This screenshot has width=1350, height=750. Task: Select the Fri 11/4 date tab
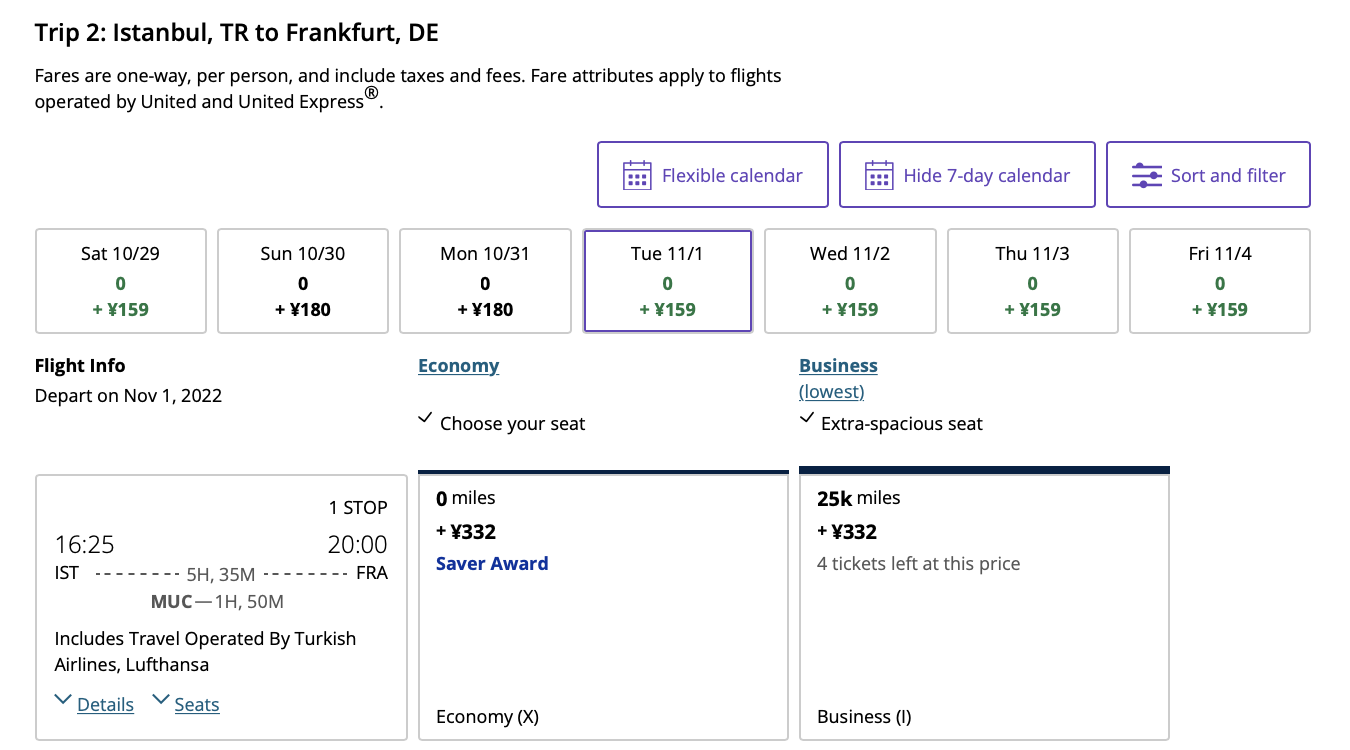(x=1220, y=281)
